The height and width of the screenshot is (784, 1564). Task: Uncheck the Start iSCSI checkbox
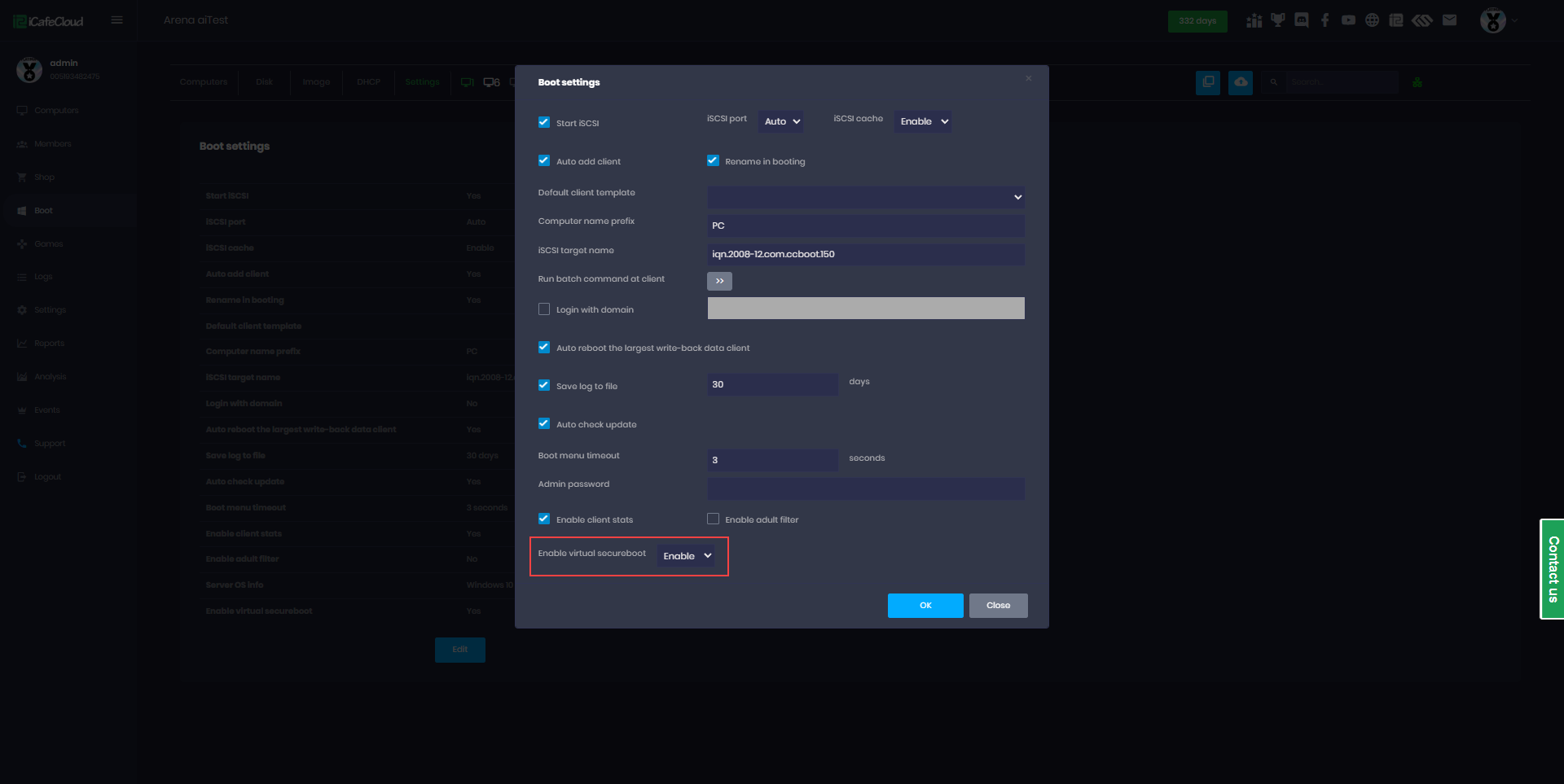(543, 122)
